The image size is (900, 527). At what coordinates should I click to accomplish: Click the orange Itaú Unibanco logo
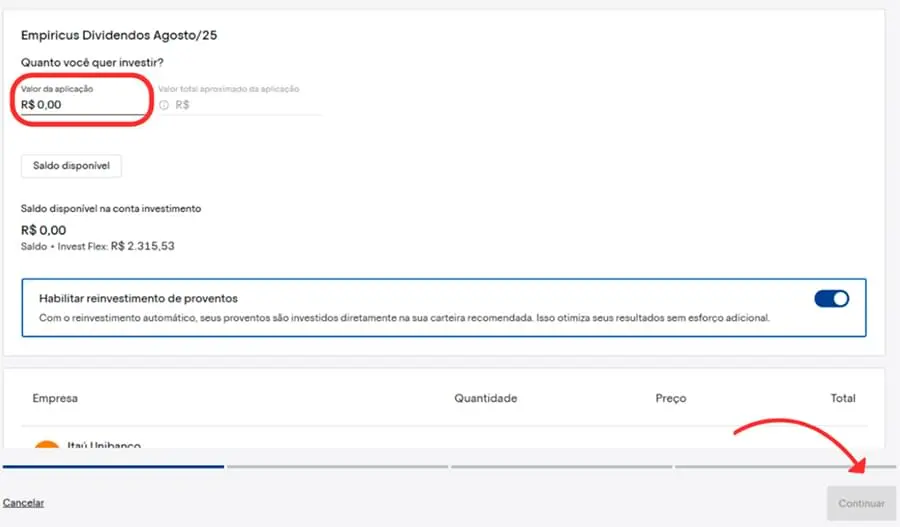click(x=46, y=445)
